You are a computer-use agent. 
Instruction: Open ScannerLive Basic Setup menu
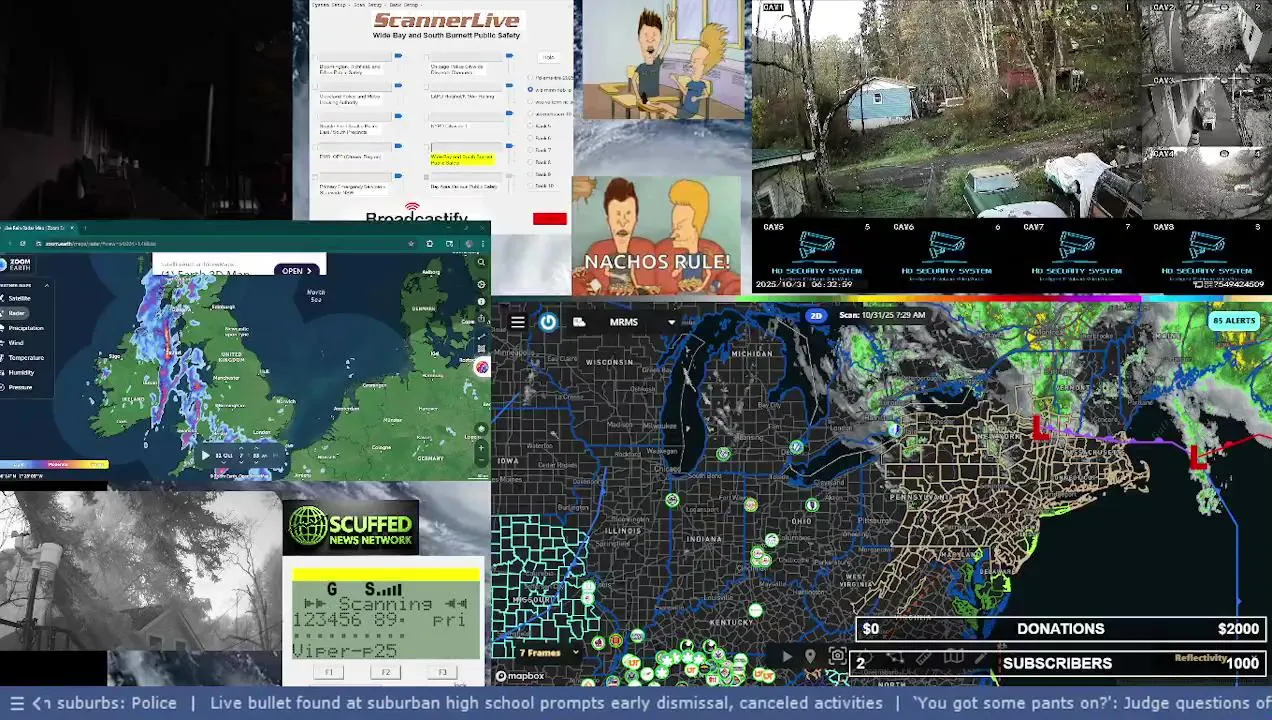click(404, 5)
